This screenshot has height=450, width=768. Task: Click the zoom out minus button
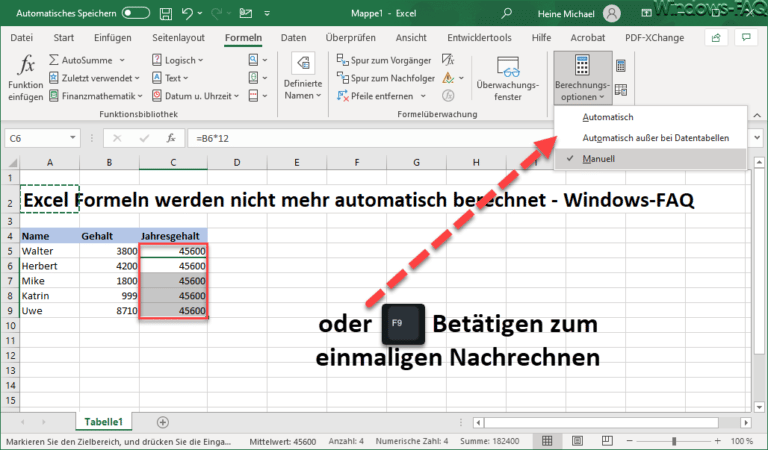[x=629, y=441]
